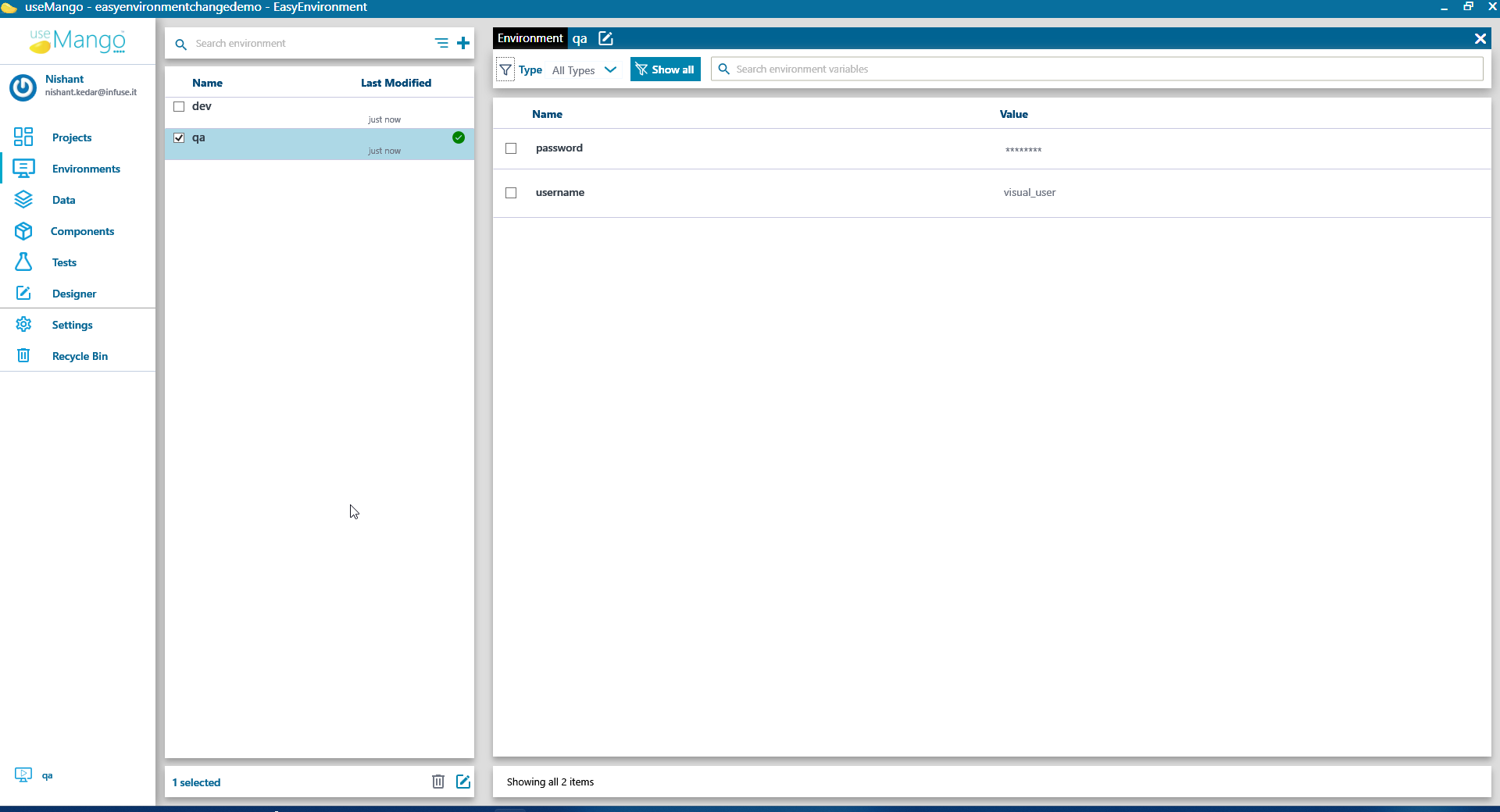Image resolution: width=1500 pixels, height=812 pixels.
Task: Tick the password variable checkbox
Action: [x=511, y=148]
